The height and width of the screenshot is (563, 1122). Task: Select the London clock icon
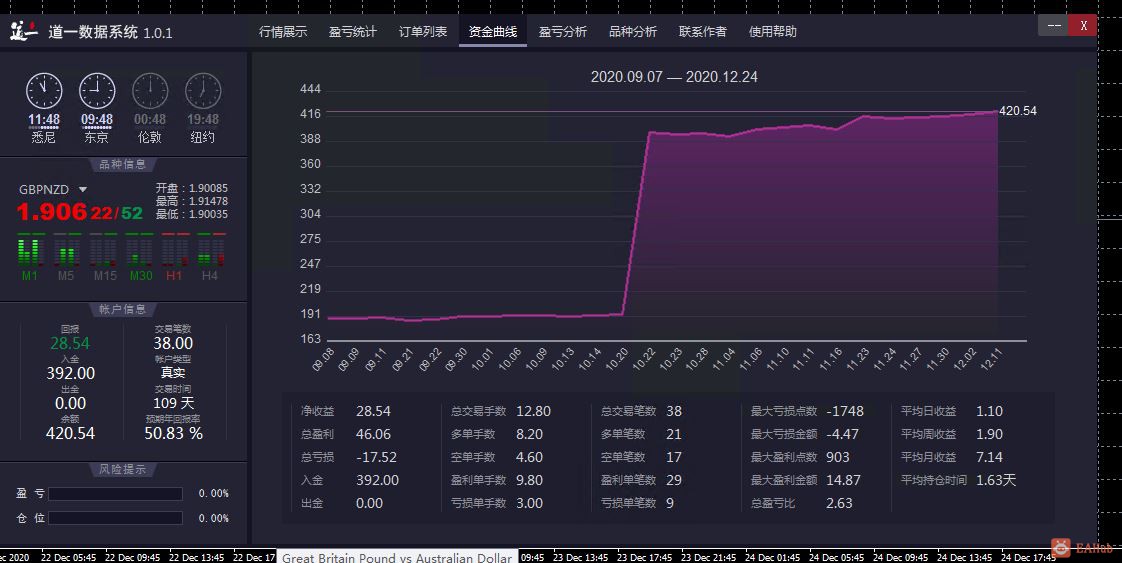tap(150, 91)
